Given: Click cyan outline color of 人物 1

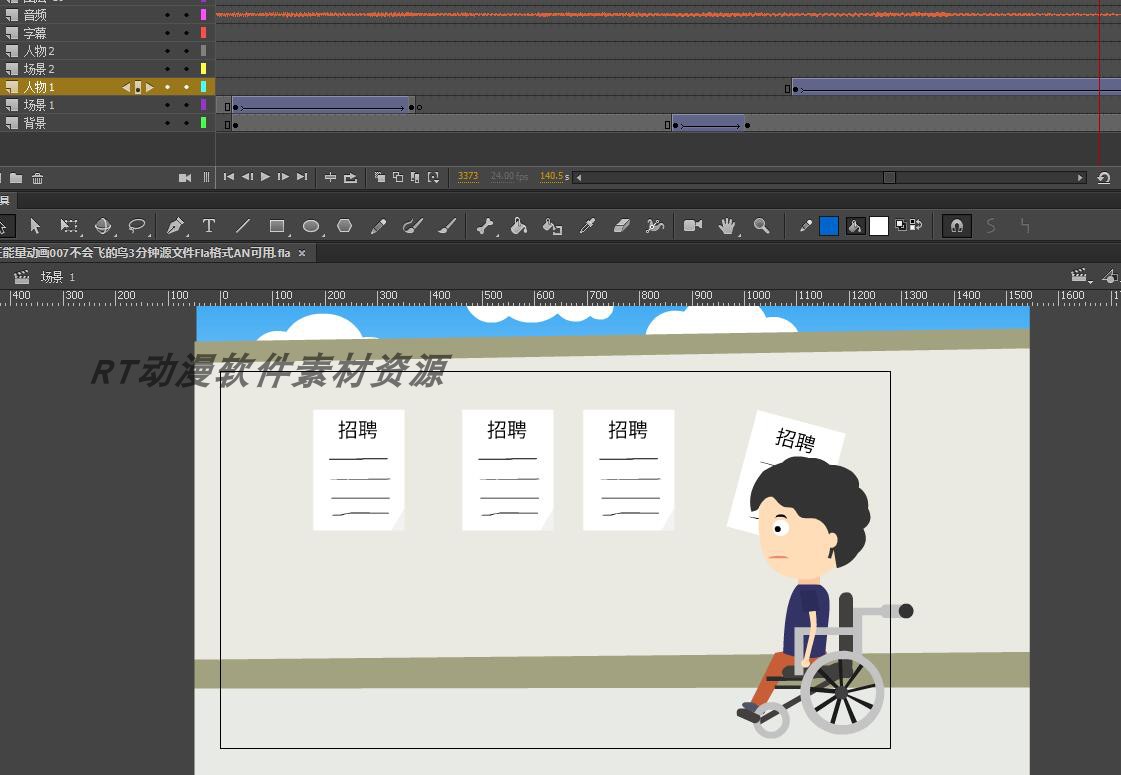Looking at the screenshot, I should pyautogui.click(x=204, y=87).
